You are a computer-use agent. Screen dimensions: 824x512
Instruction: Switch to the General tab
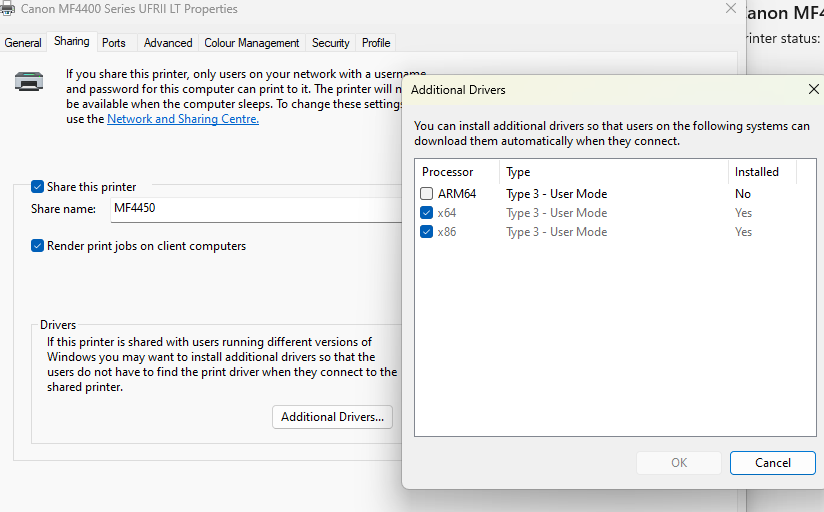(x=23, y=43)
